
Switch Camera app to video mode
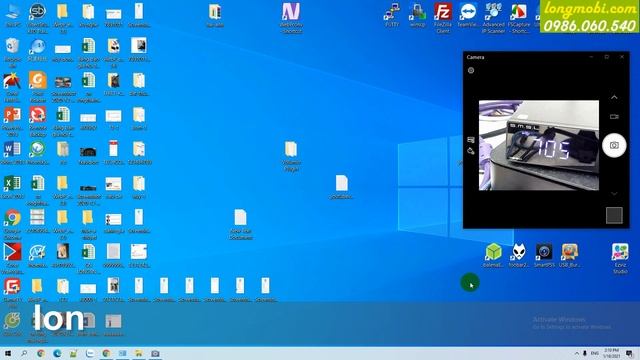[614, 117]
